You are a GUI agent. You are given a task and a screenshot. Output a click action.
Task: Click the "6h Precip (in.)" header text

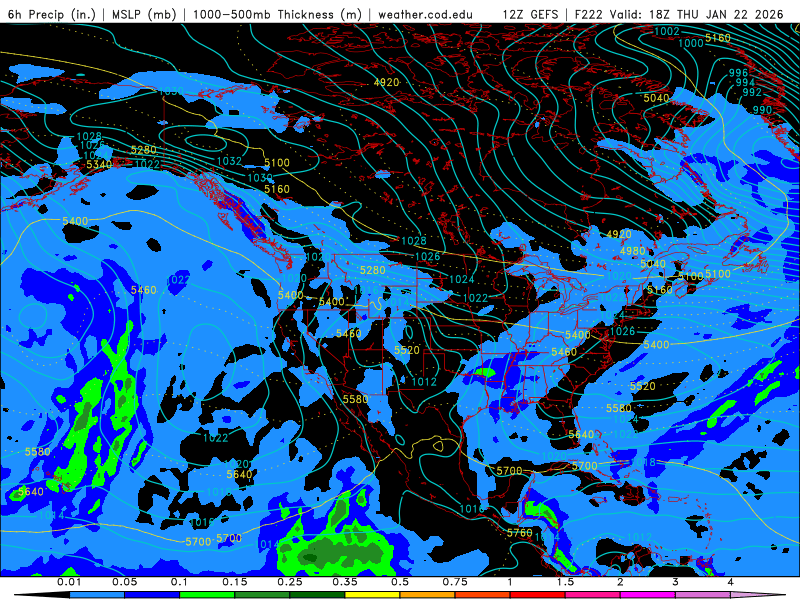click(x=52, y=14)
